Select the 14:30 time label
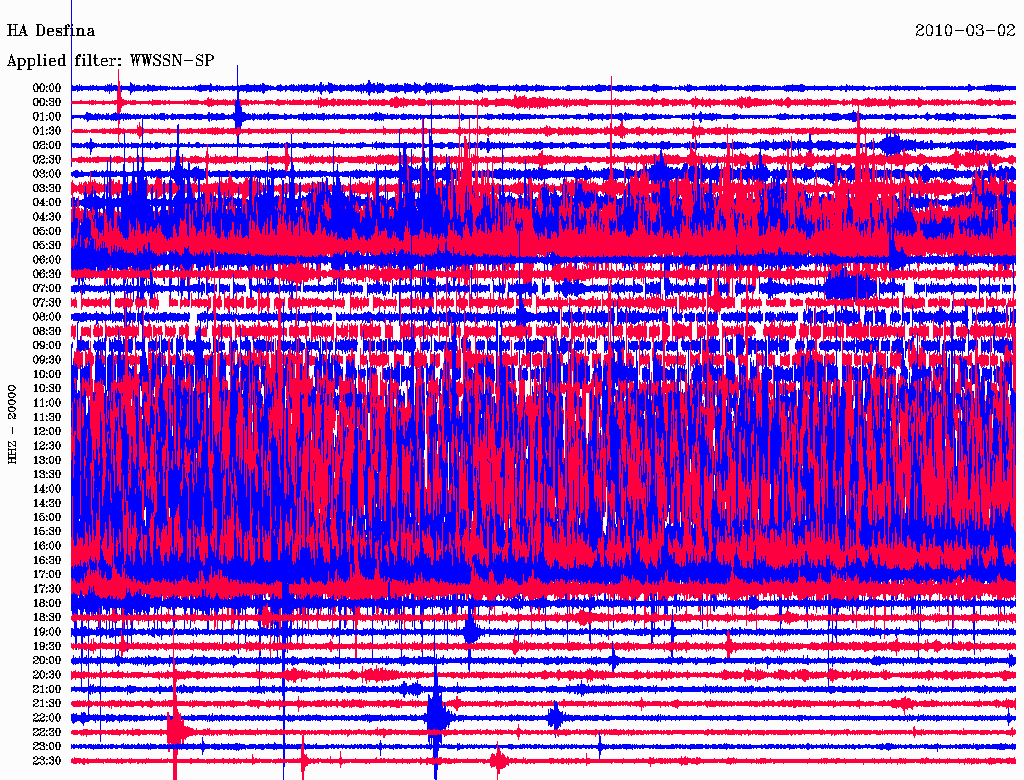This screenshot has height=780, width=1024. pyautogui.click(x=47, y=503)
